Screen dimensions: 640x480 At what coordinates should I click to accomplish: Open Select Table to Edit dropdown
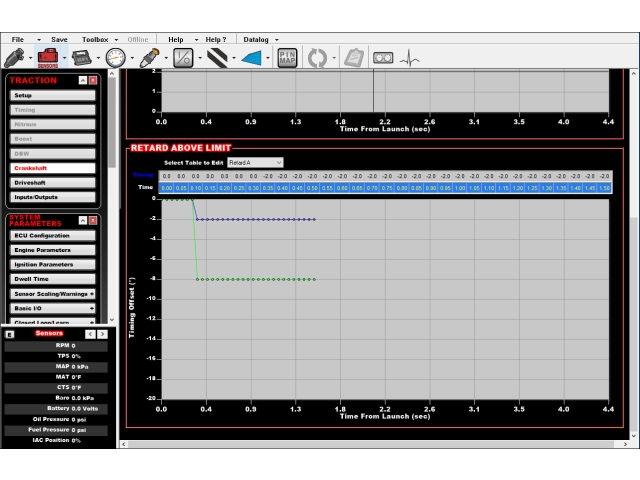[255, 162]
